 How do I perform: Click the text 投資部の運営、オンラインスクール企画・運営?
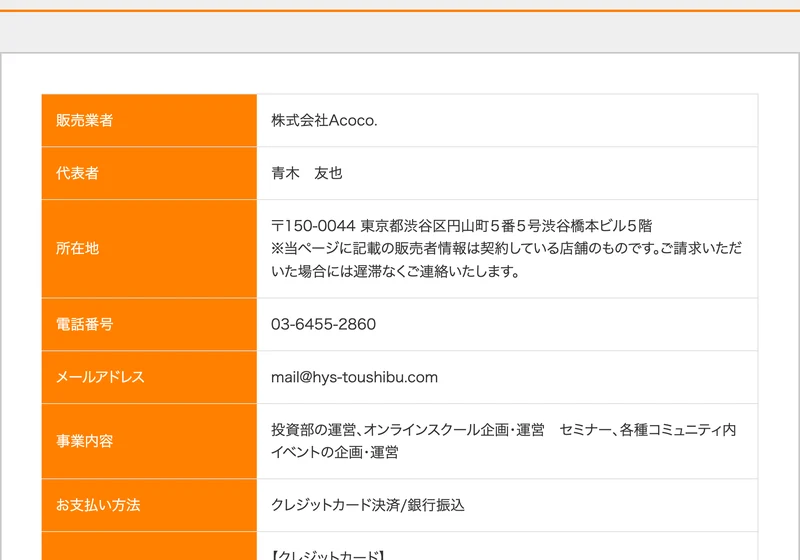click(x=408, y=430)
